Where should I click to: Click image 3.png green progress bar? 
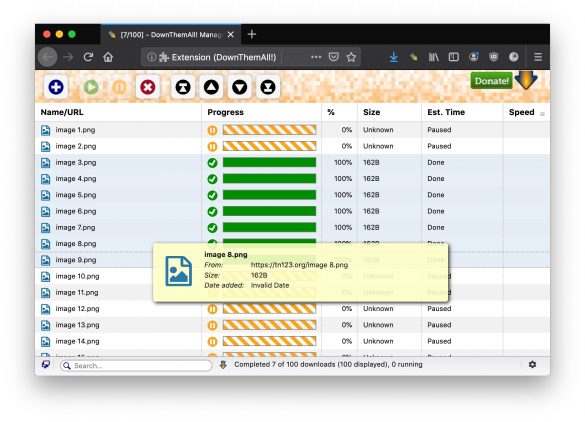coord(269,162)
